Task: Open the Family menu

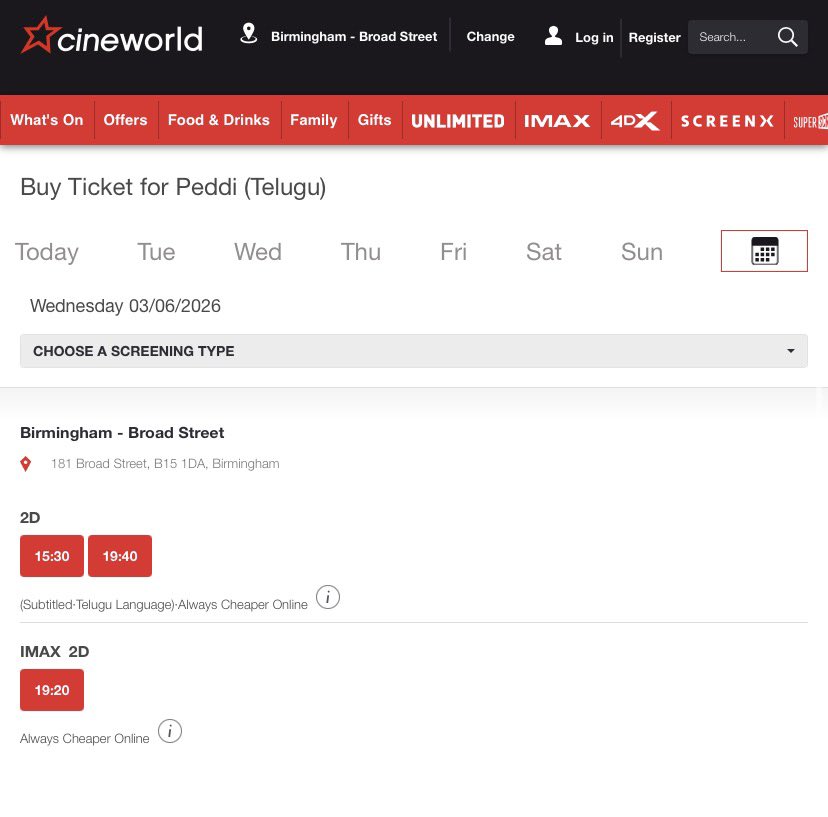Action: pyautogui.click(x=314, y=120)
